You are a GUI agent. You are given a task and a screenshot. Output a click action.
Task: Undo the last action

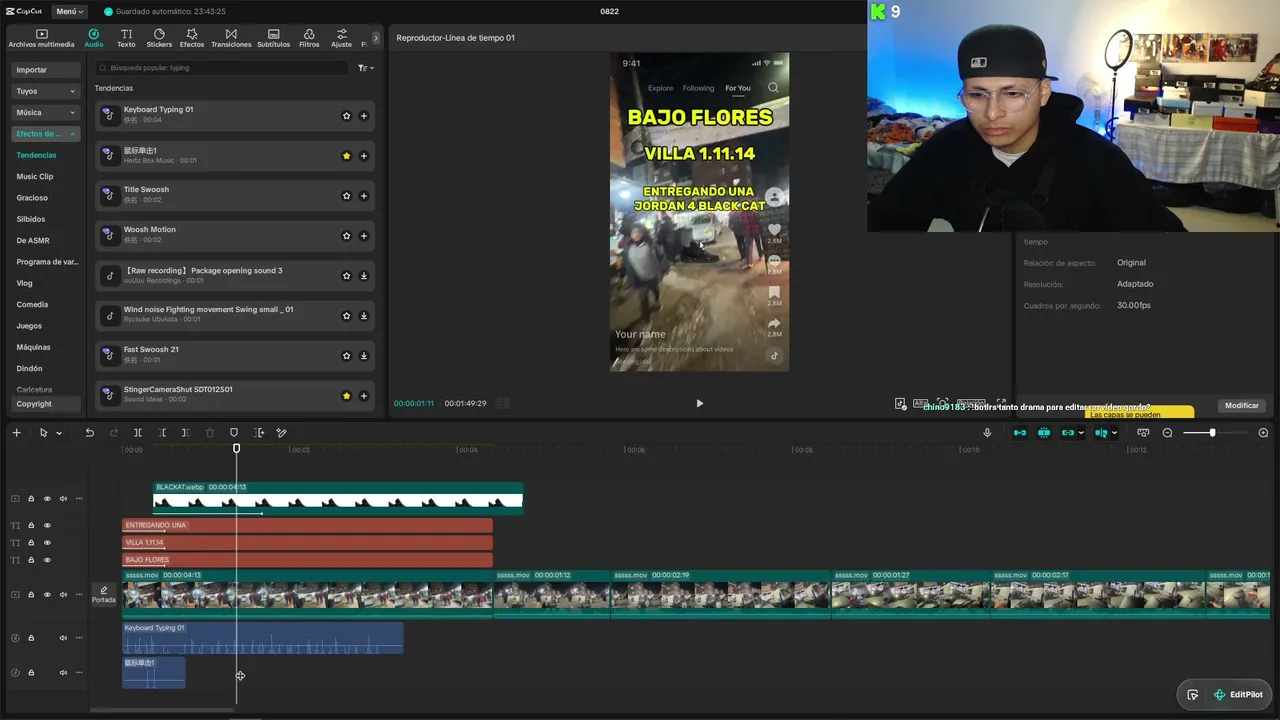tap(90, 433)
